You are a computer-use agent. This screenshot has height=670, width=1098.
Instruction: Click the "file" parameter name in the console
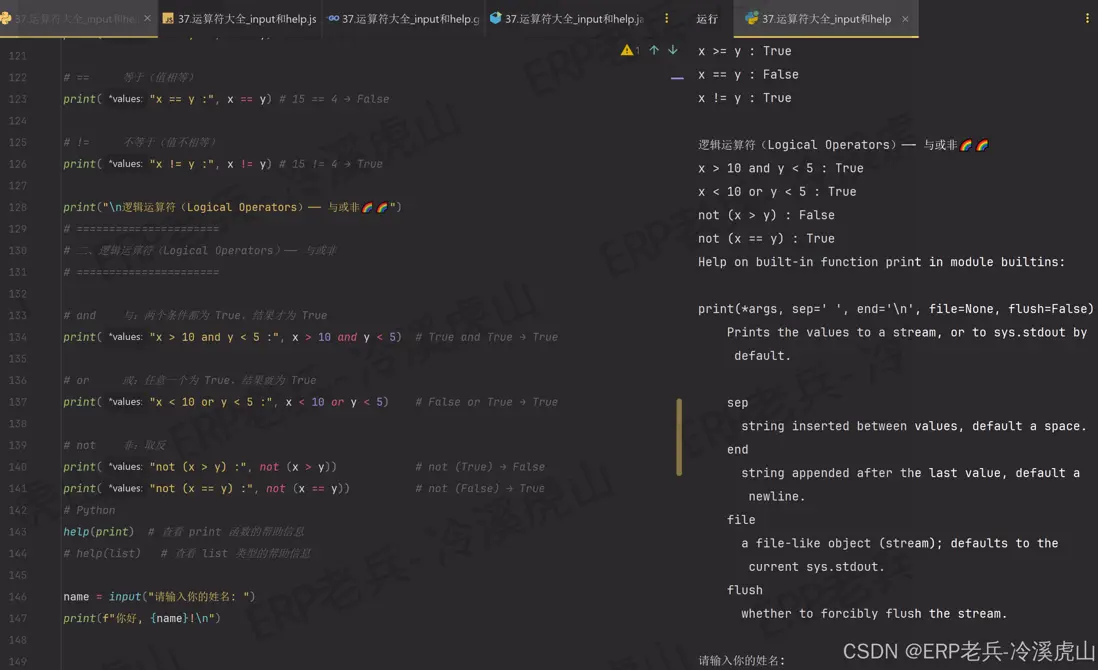(741, 519)
